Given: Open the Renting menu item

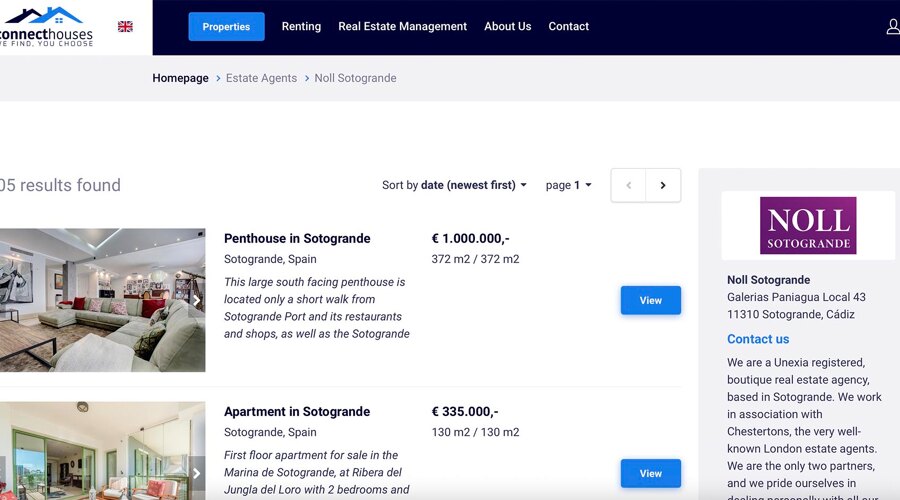Looking at the screenshot, I should point(301,27).
